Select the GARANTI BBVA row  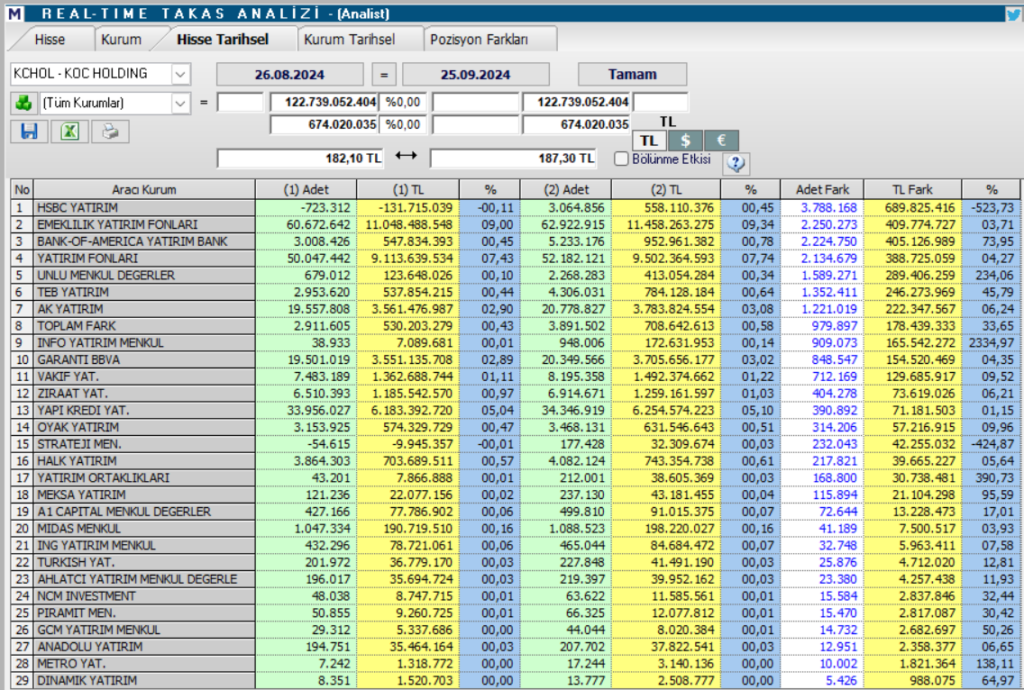pos(515,360)
